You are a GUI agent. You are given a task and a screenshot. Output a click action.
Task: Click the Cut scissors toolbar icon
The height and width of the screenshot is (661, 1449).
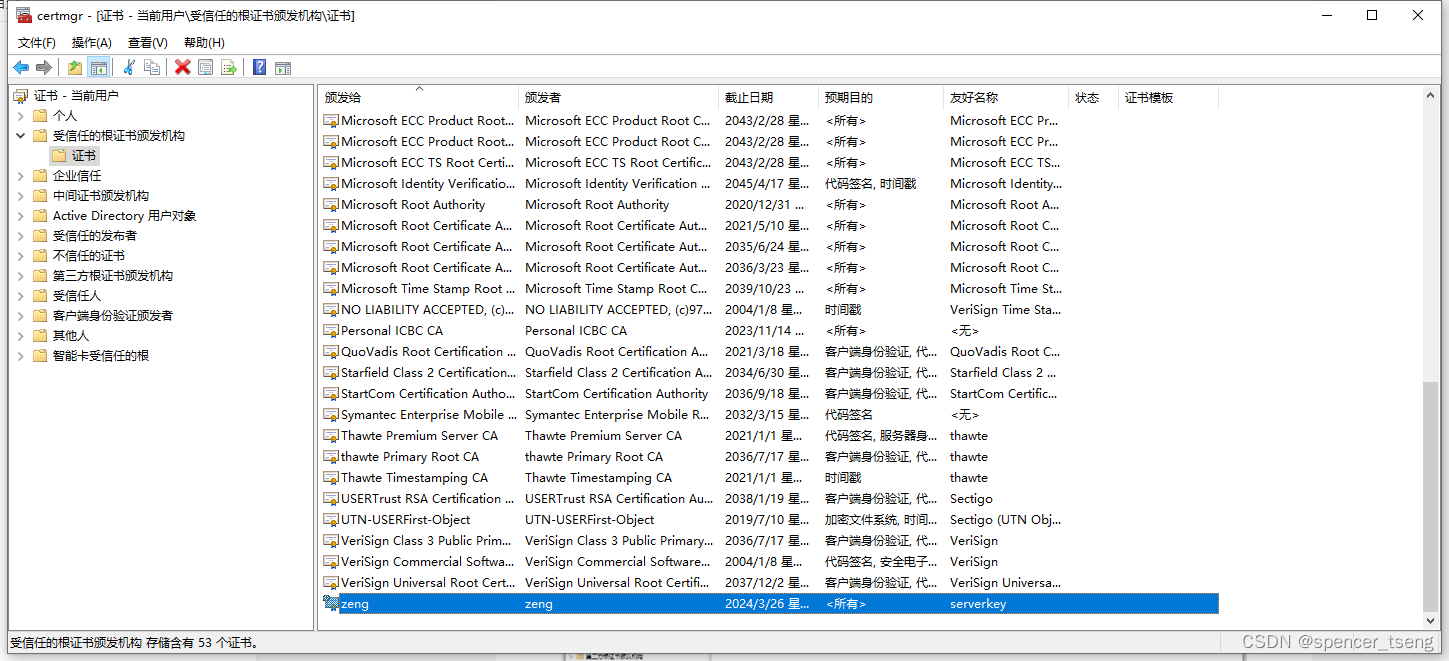[129, 67]
